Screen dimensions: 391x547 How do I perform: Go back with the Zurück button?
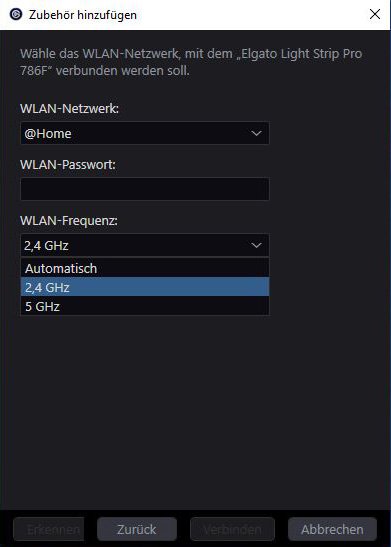point(137,529)
